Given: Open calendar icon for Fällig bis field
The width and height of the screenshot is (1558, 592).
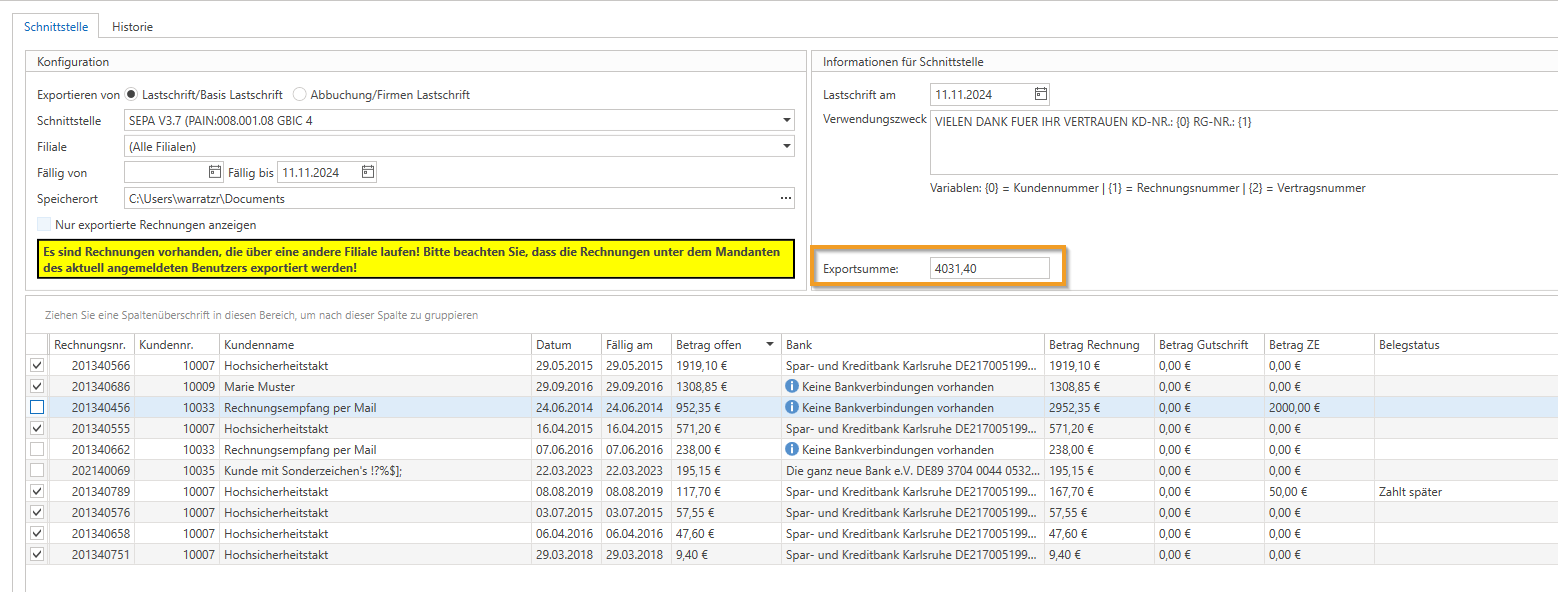Looking at the screenshot, I should pos(368,172).
